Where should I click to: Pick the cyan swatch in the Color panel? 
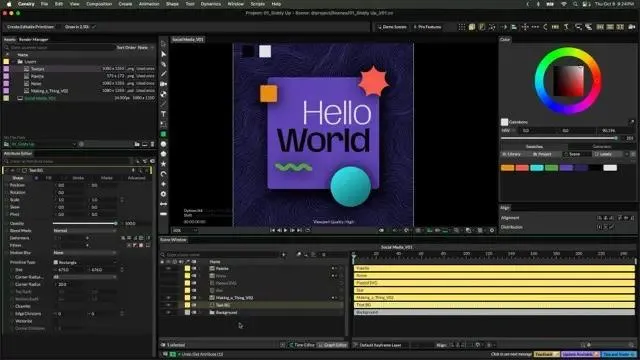[x=537, y=168]
